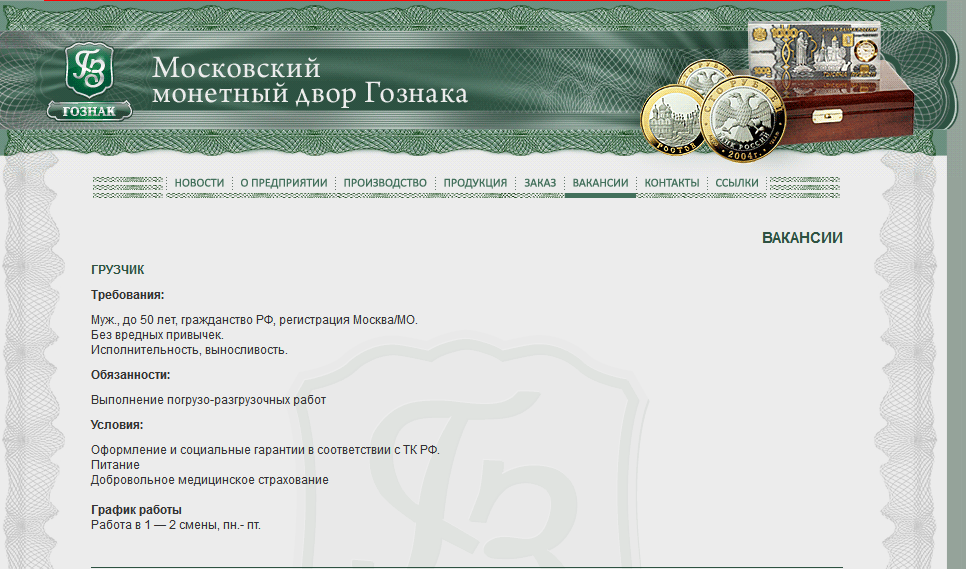966x569 pixels.
Task: Go to КОНТАКТЫ page
Action: (672, 183)
